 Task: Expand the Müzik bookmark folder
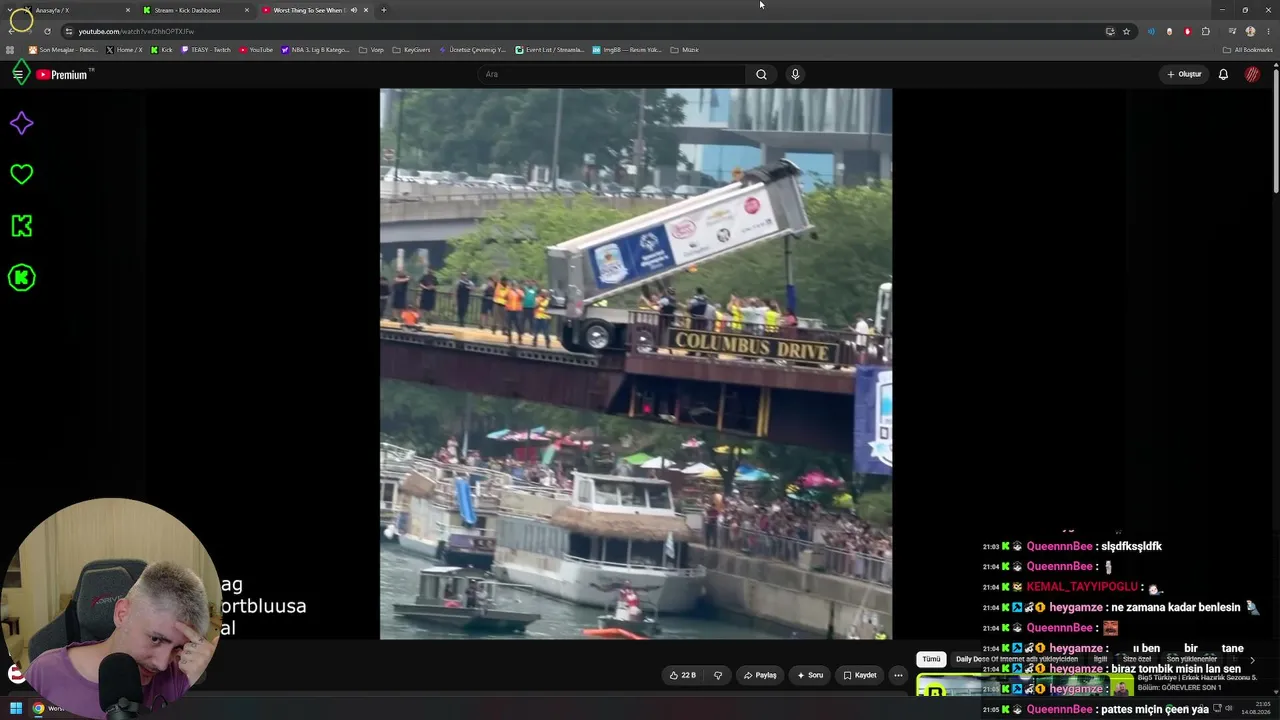(684, 49)
